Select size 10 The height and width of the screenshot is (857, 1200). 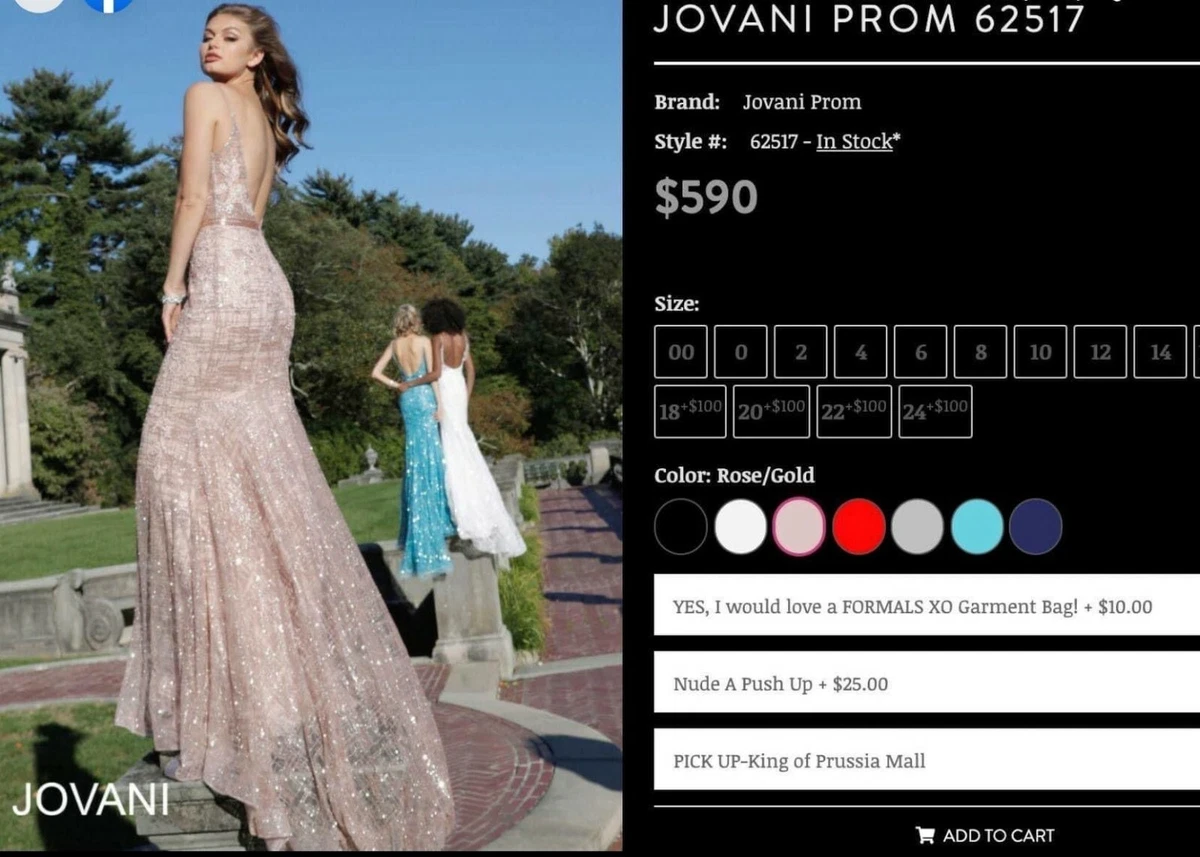coord(1041,352)
